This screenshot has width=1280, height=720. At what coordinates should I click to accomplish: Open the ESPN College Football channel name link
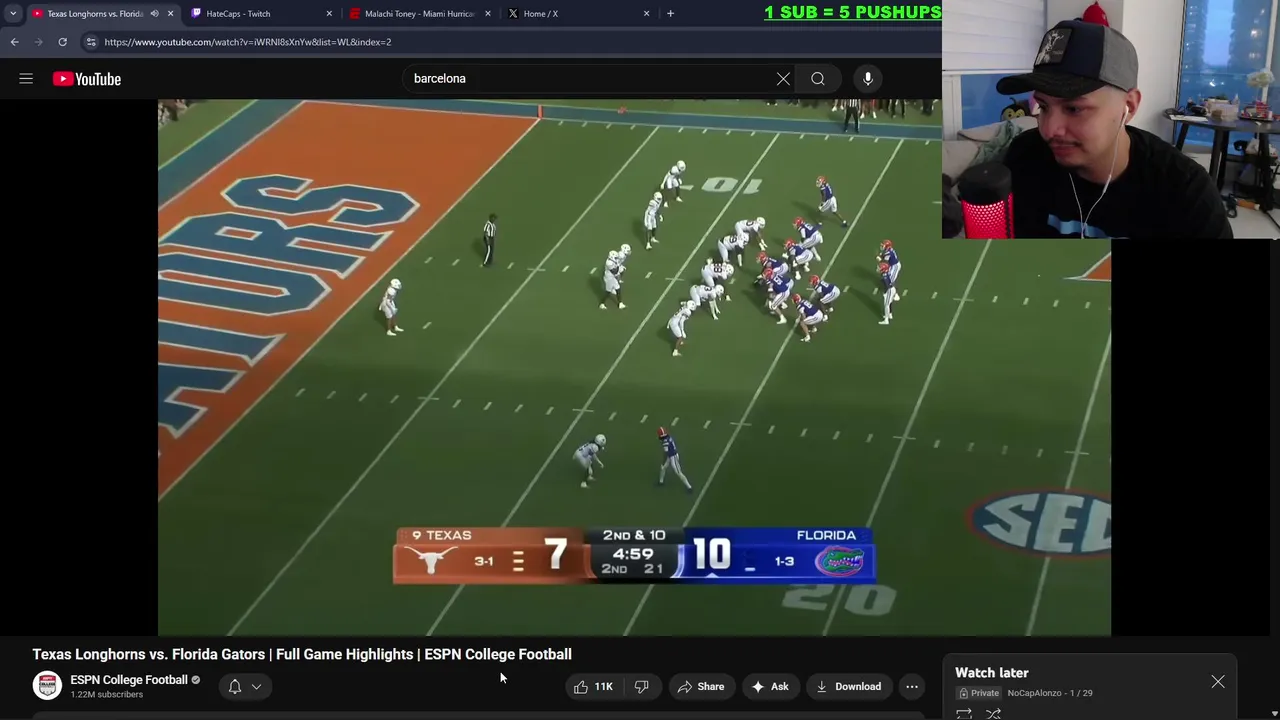point(129,680)
